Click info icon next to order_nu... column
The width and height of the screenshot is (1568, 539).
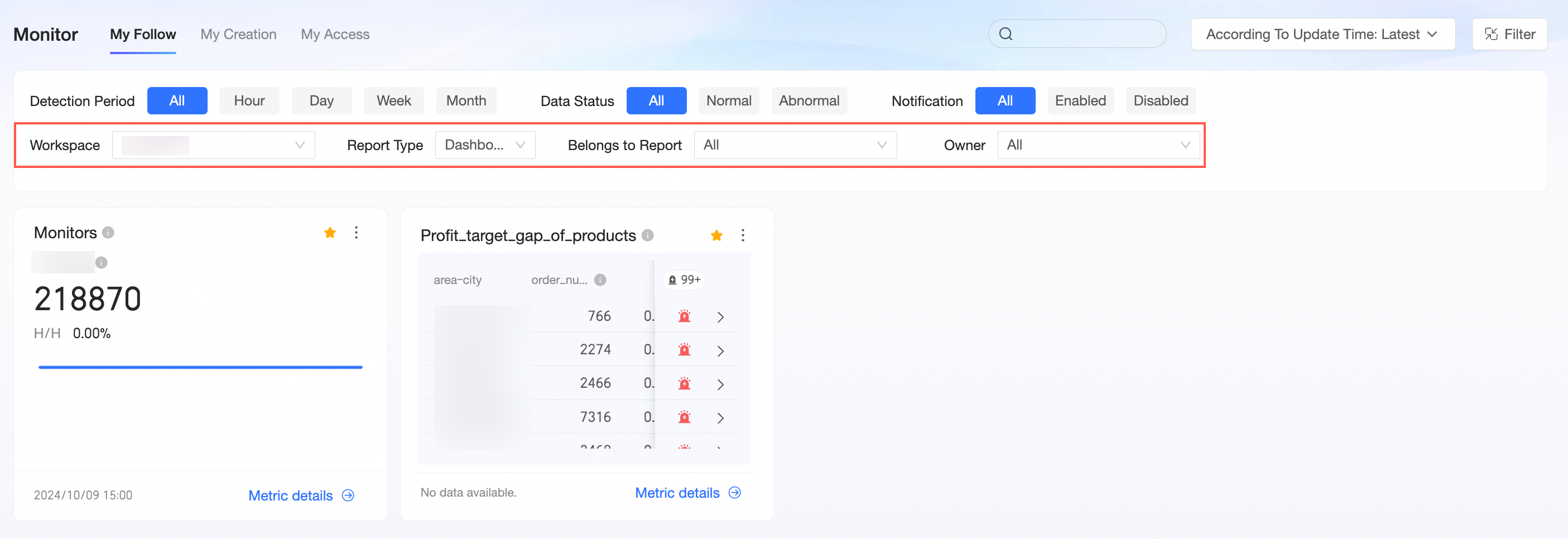click(600, 280)
